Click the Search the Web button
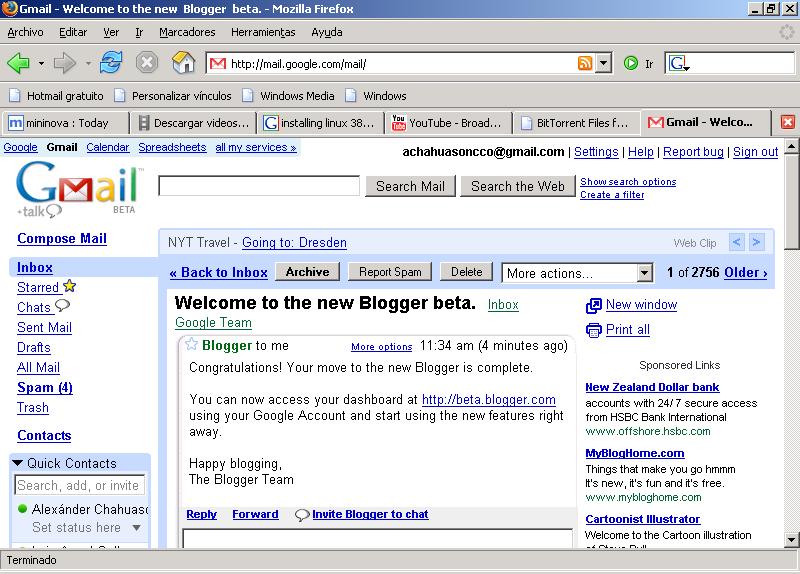Viewport: 800px width, 574px height. (517, 186)
